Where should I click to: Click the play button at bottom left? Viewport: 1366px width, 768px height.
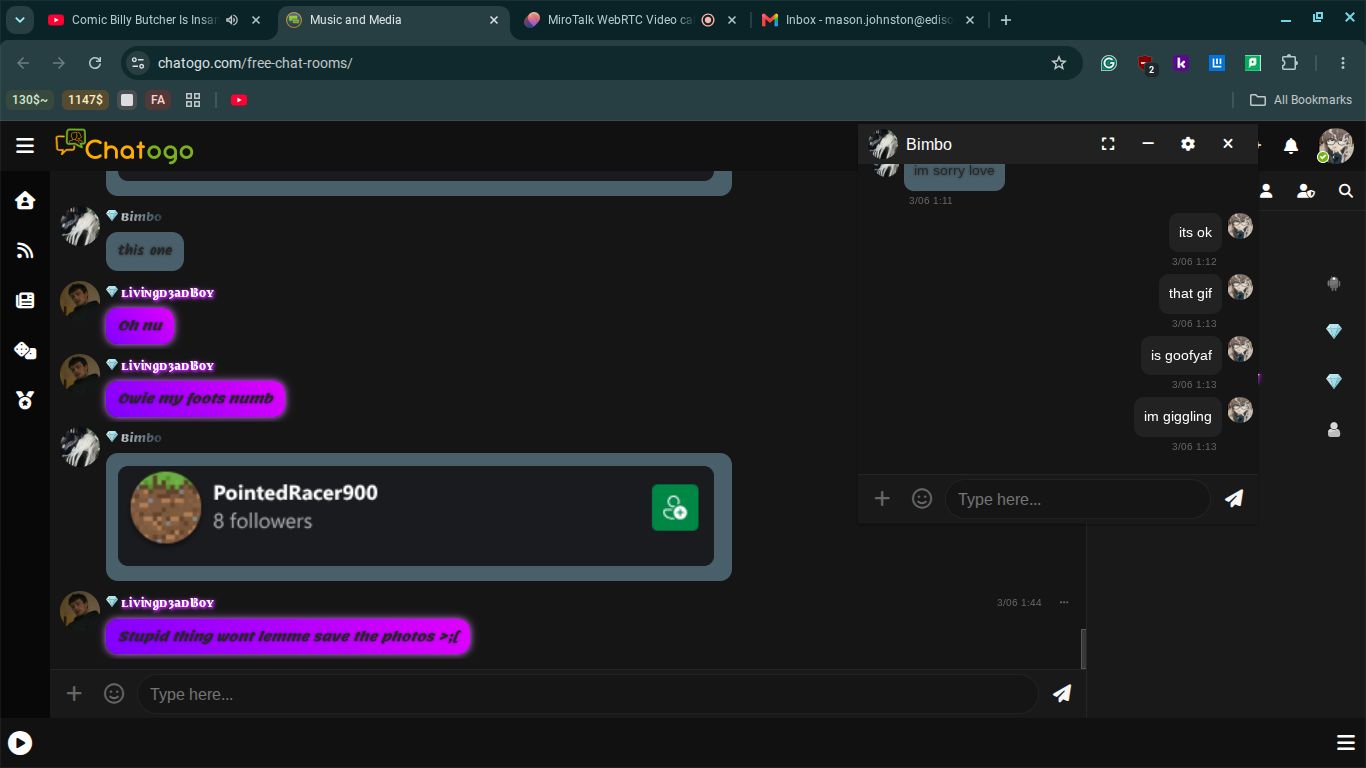pos(20,743)
